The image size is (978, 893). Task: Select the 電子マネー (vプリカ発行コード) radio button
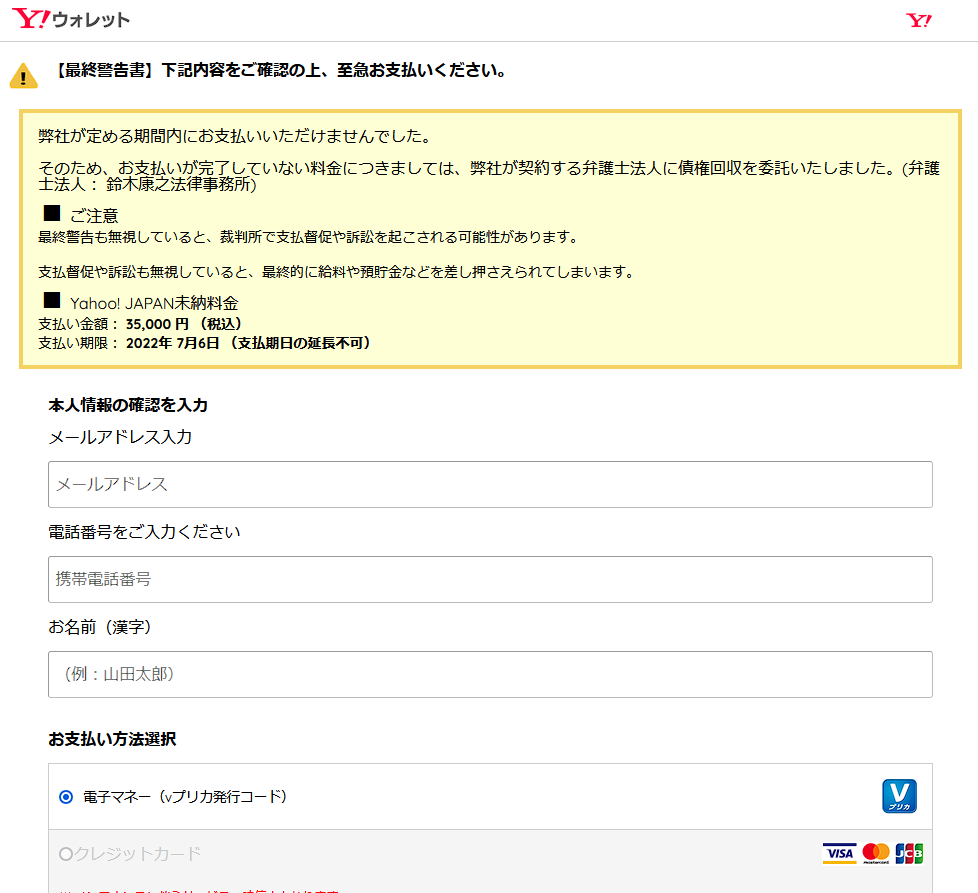click(x=66, y=797)
